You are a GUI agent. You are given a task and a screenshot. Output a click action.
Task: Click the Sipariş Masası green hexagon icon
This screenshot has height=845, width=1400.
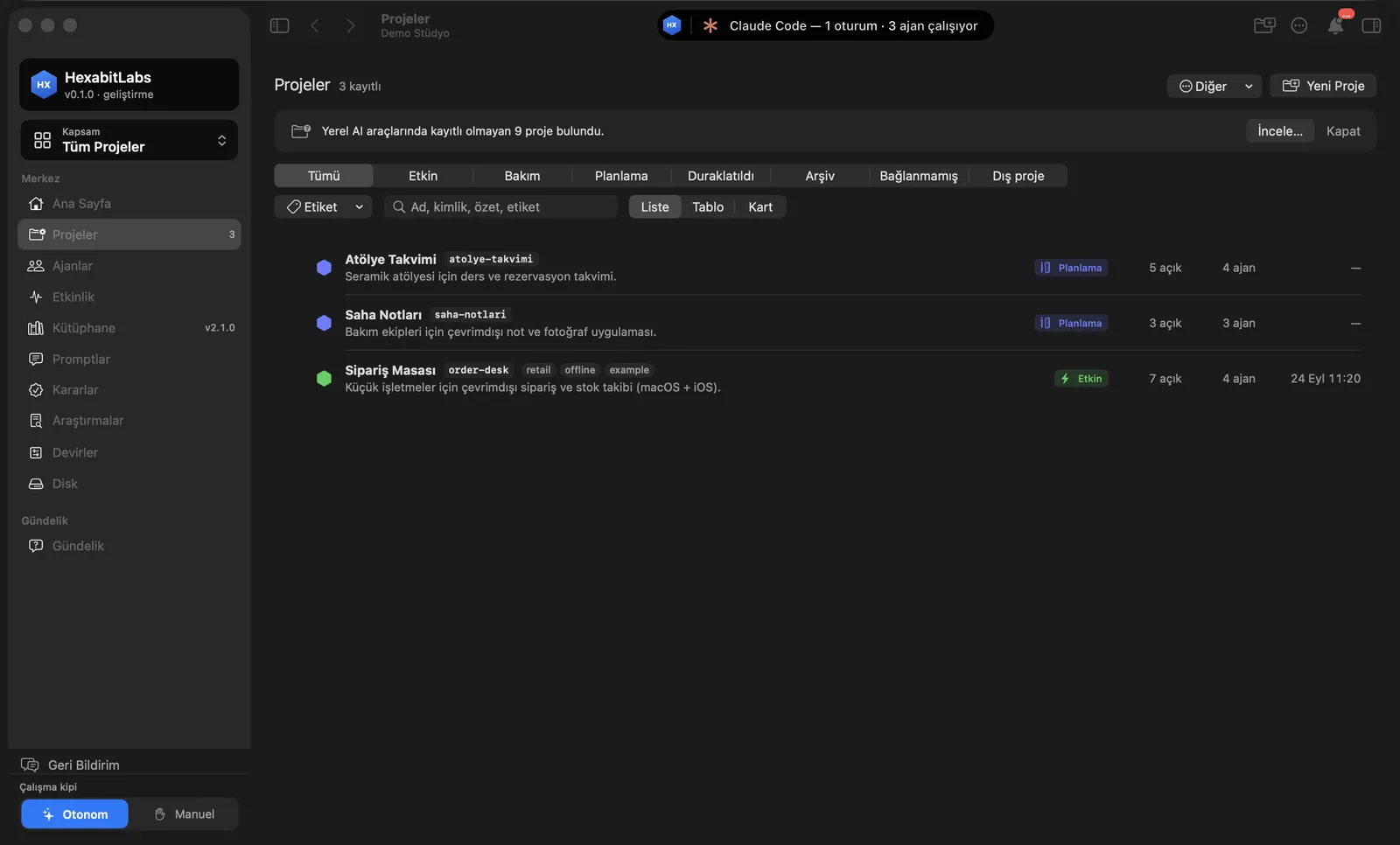tap(324, 379)
